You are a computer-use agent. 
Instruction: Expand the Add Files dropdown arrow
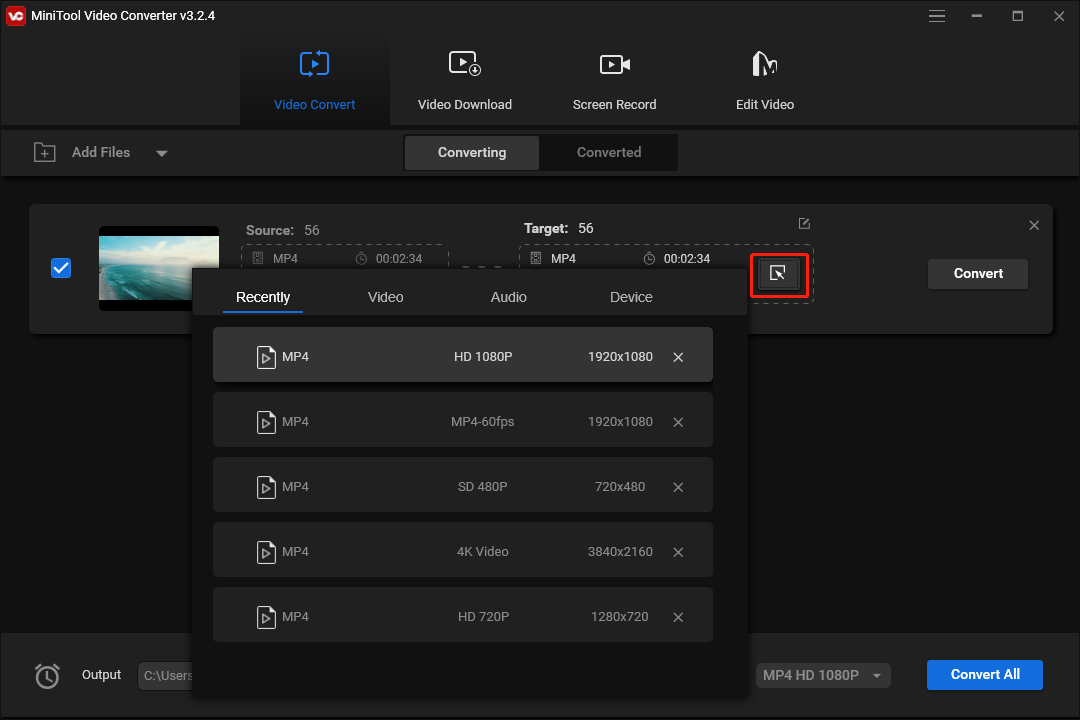[x=162, y=153]
